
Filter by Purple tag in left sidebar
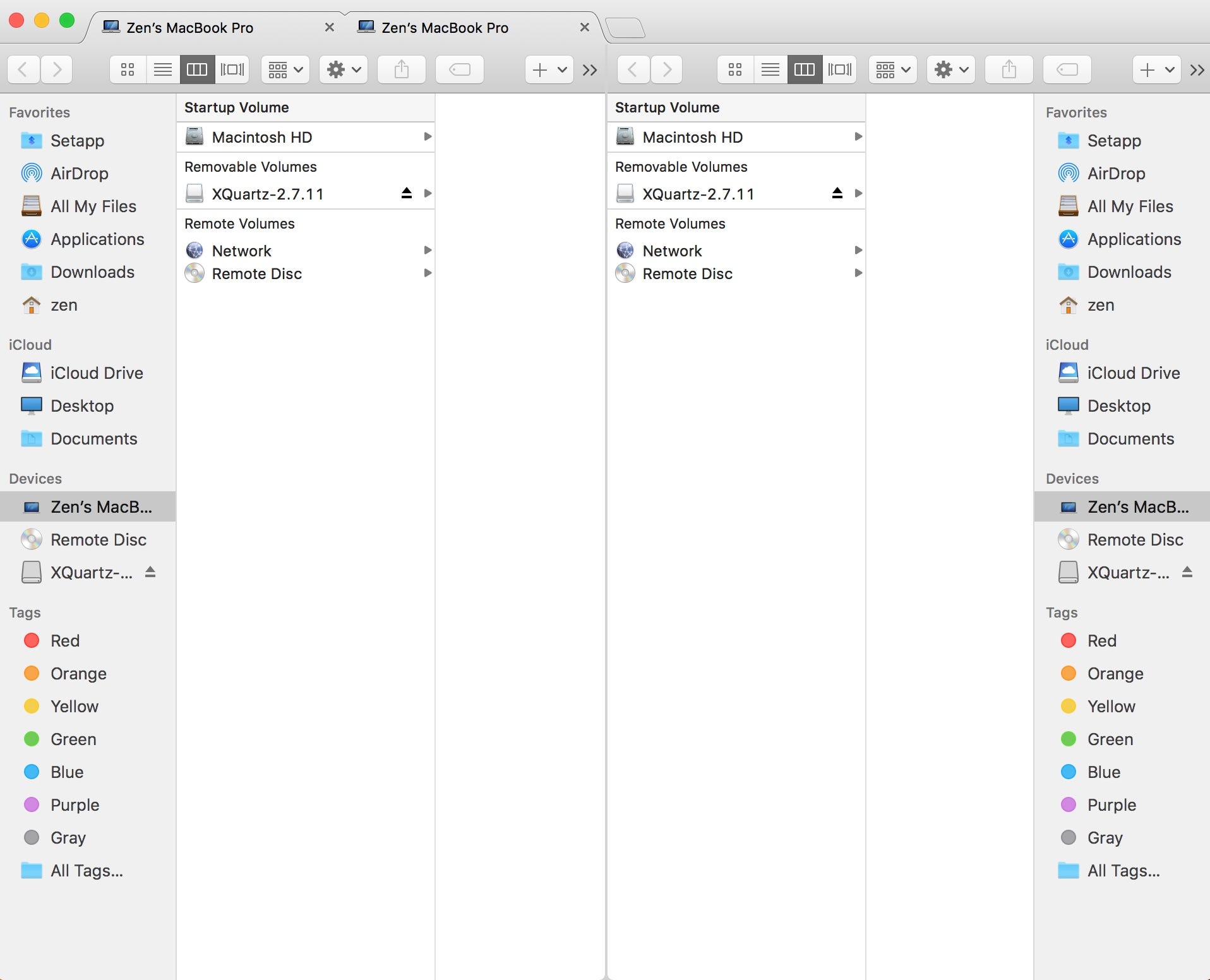click(x=88, y=804)
